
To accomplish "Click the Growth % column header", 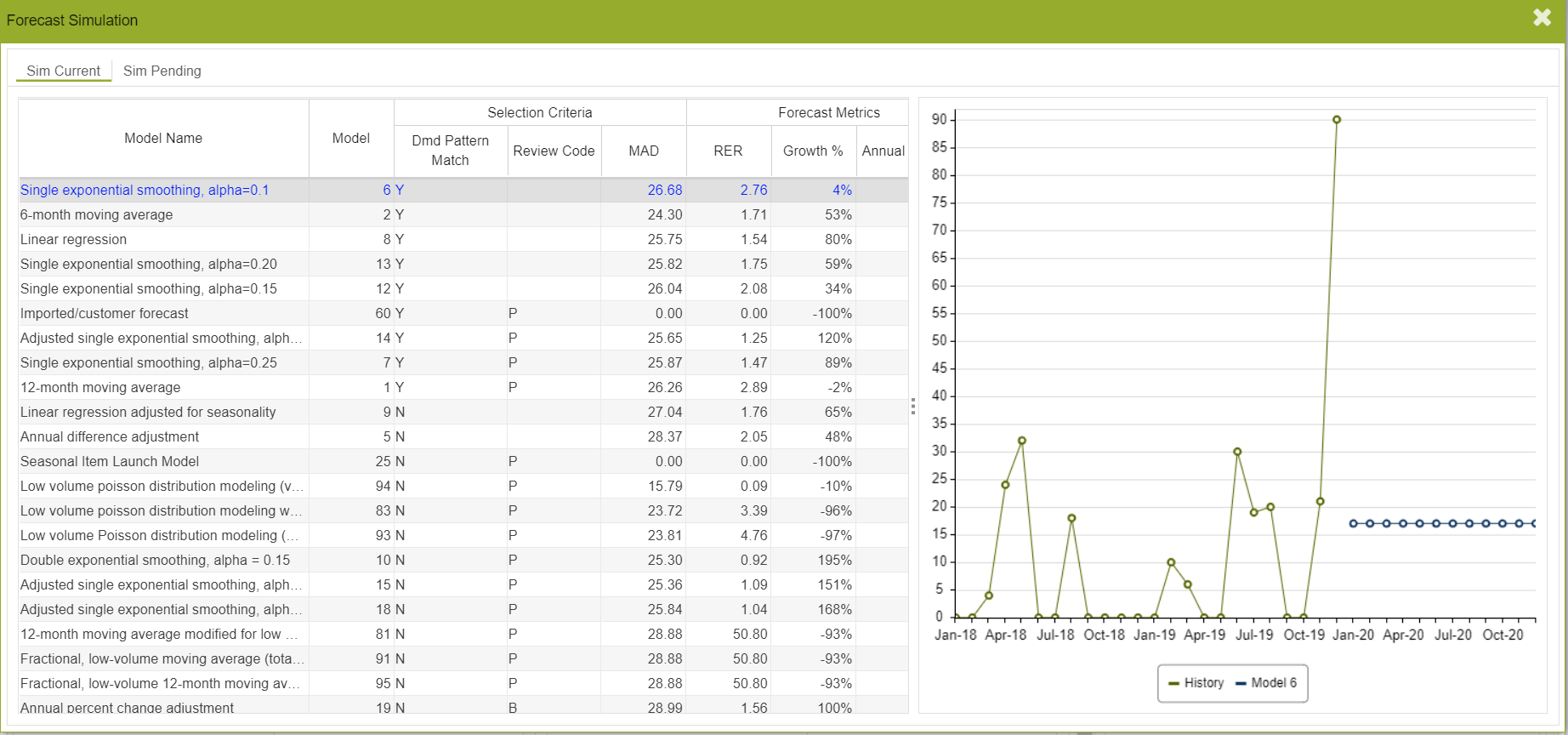I will (x=812, y=151).
